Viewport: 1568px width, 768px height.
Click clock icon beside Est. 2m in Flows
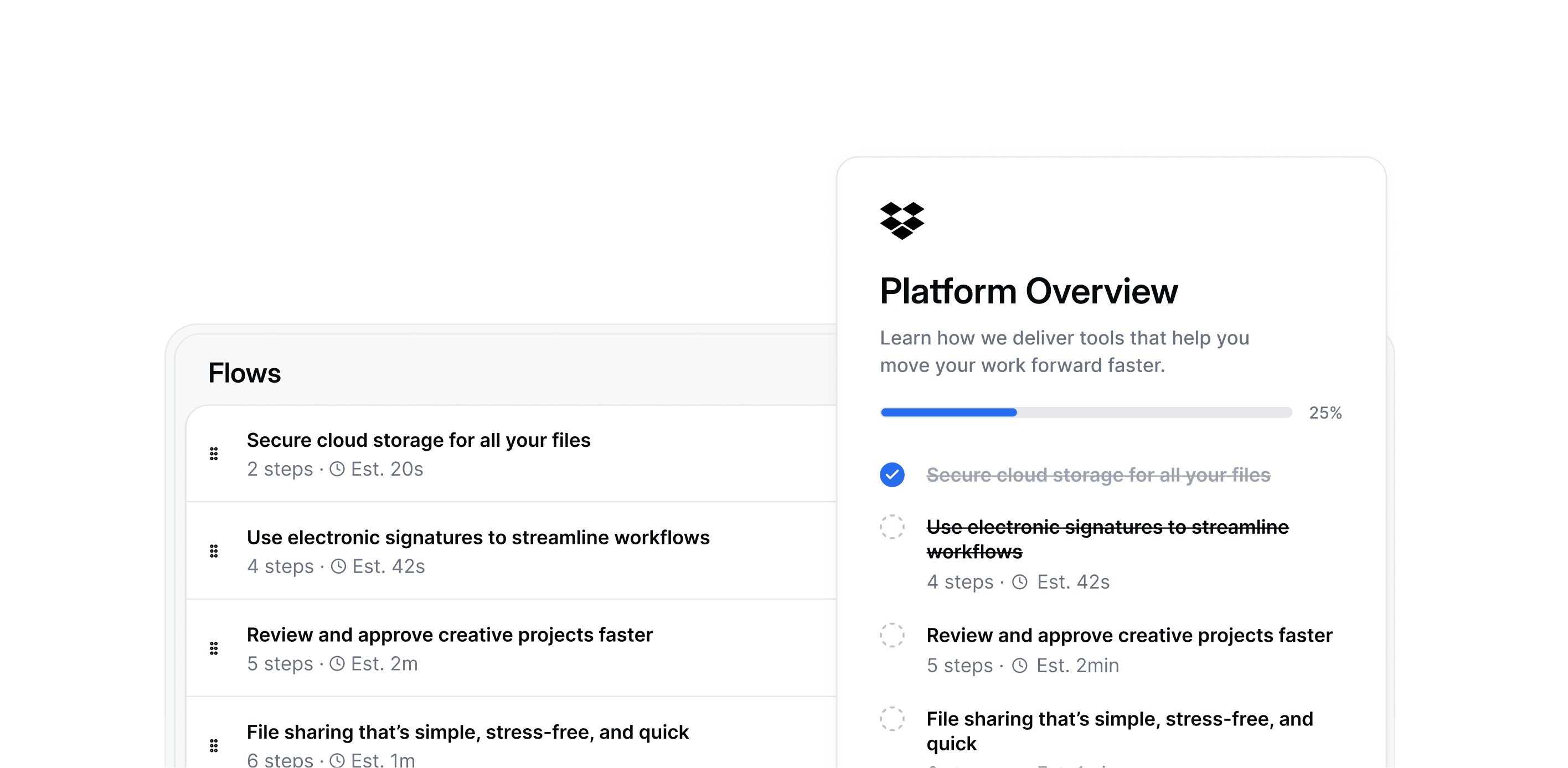coord(337,664)
